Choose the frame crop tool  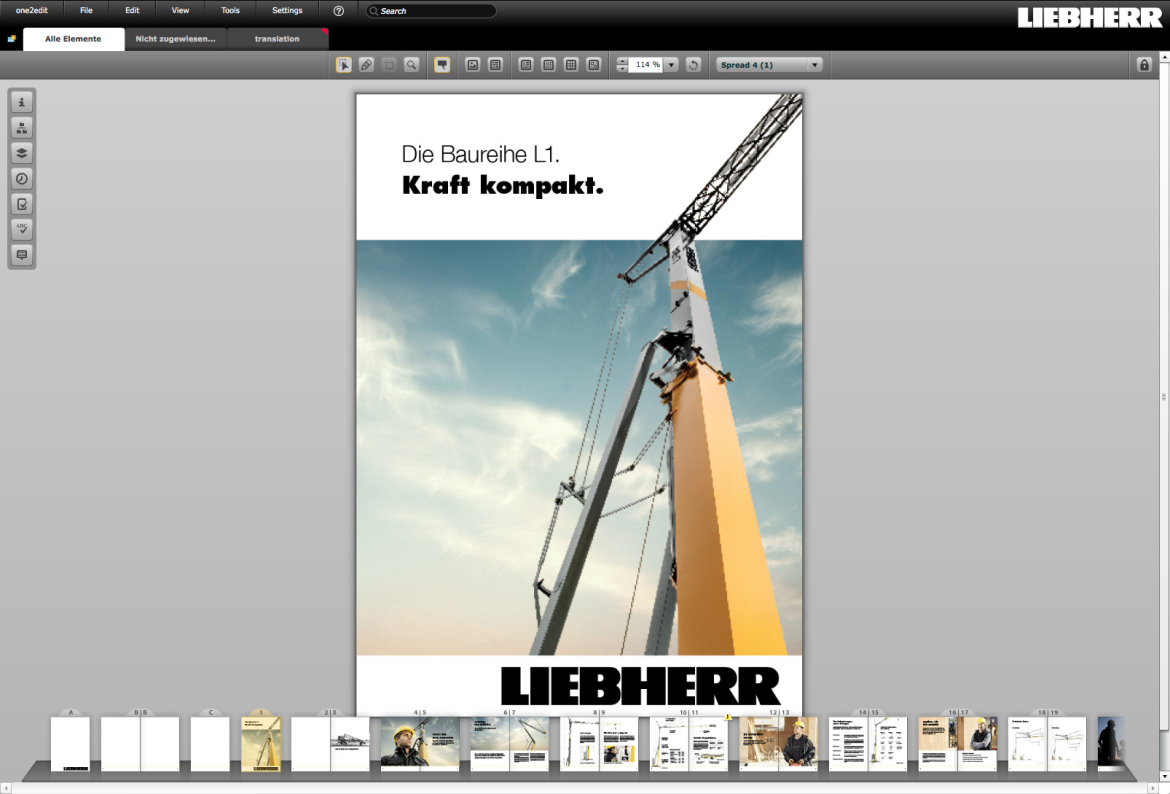389,65
